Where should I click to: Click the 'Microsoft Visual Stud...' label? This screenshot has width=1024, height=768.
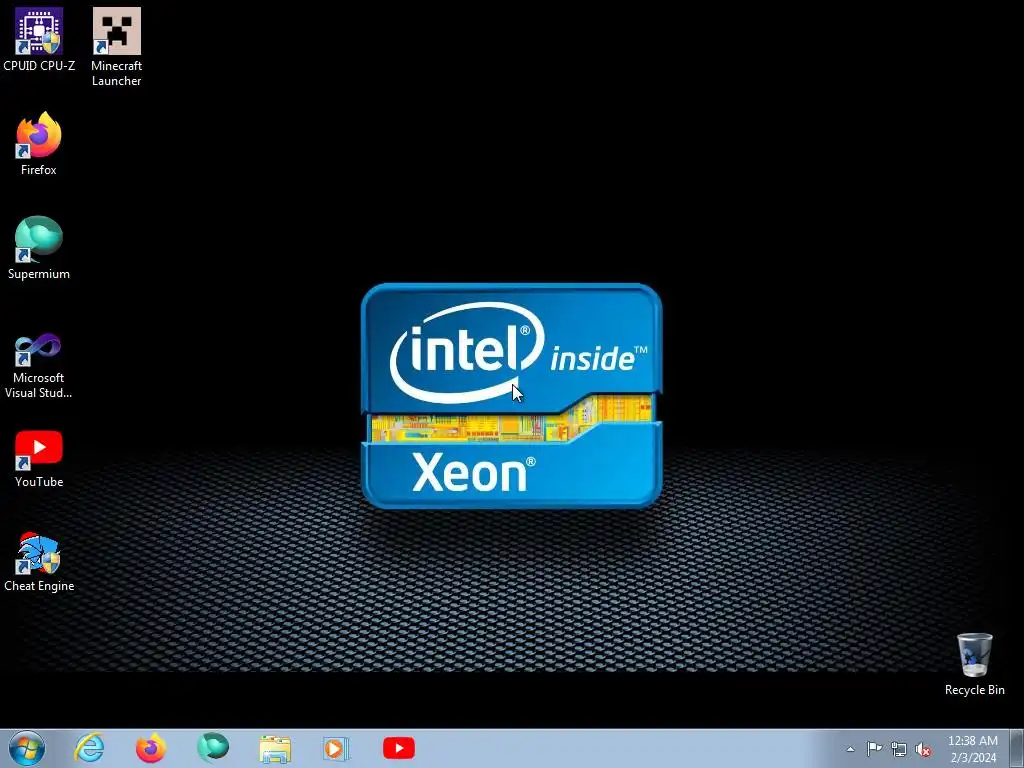[39, 385]
